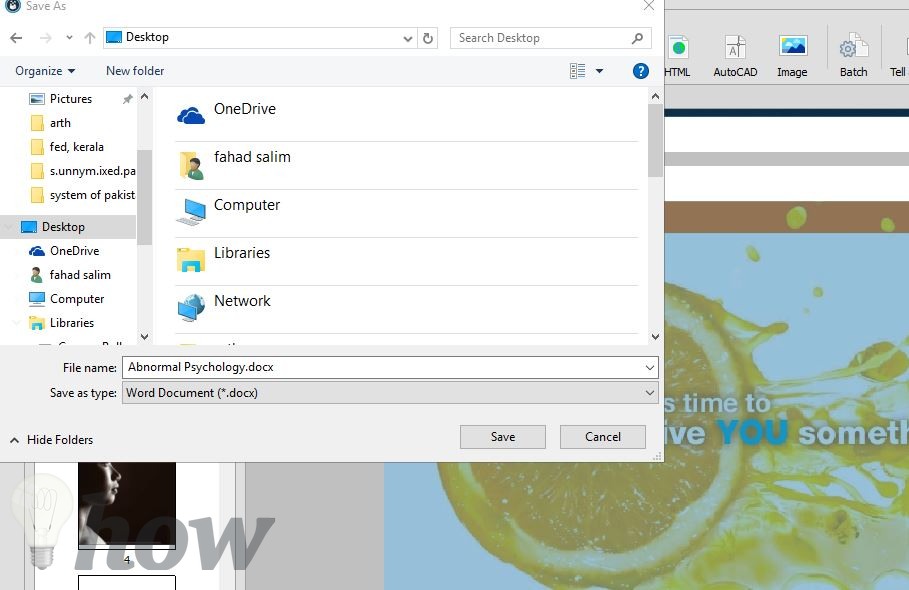
Task: Cancel the Save As dialog
Action: 603,437
